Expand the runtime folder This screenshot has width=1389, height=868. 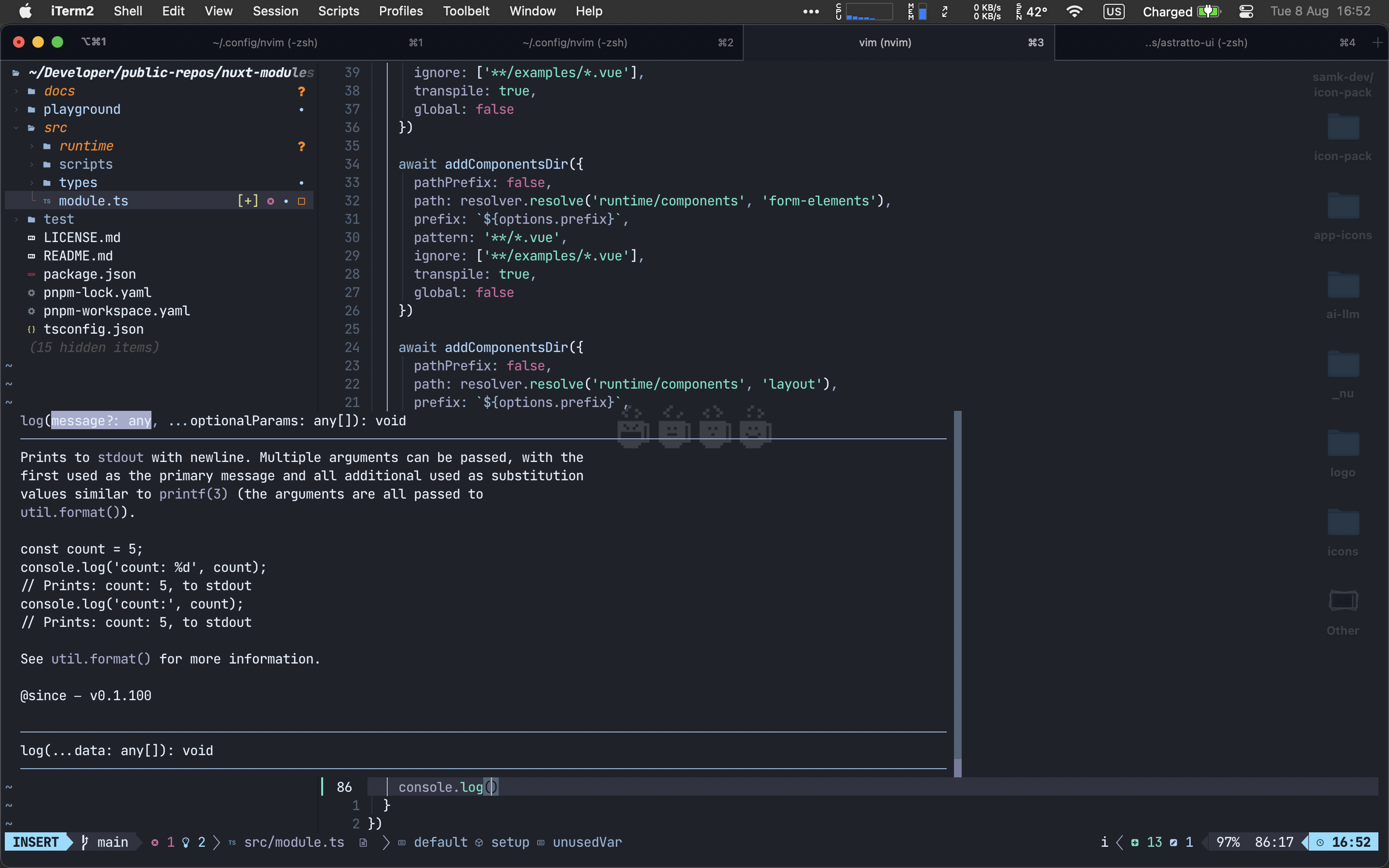[31, 147]
